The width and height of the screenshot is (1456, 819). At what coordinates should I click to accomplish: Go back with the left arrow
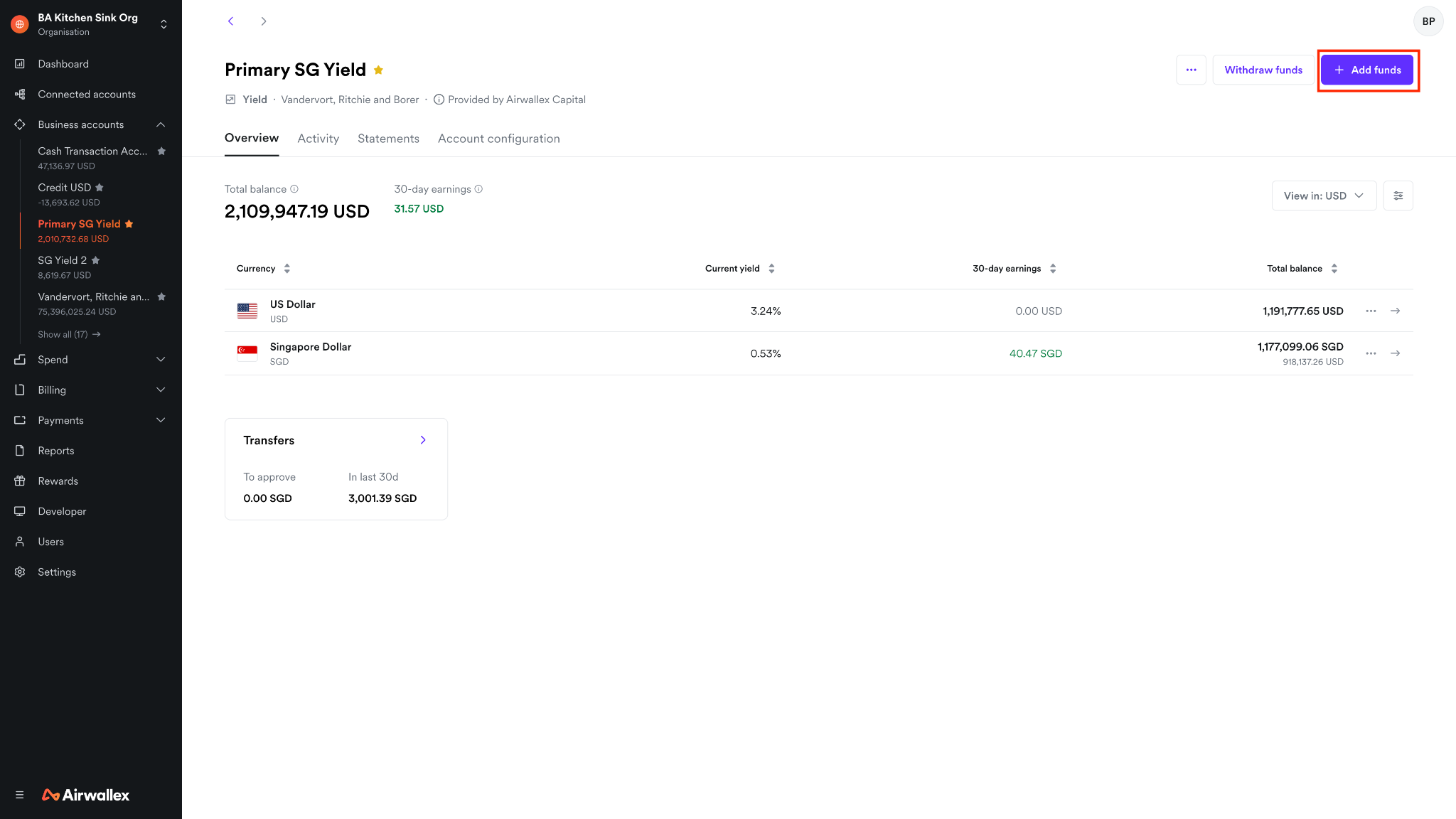coord(230,21)
